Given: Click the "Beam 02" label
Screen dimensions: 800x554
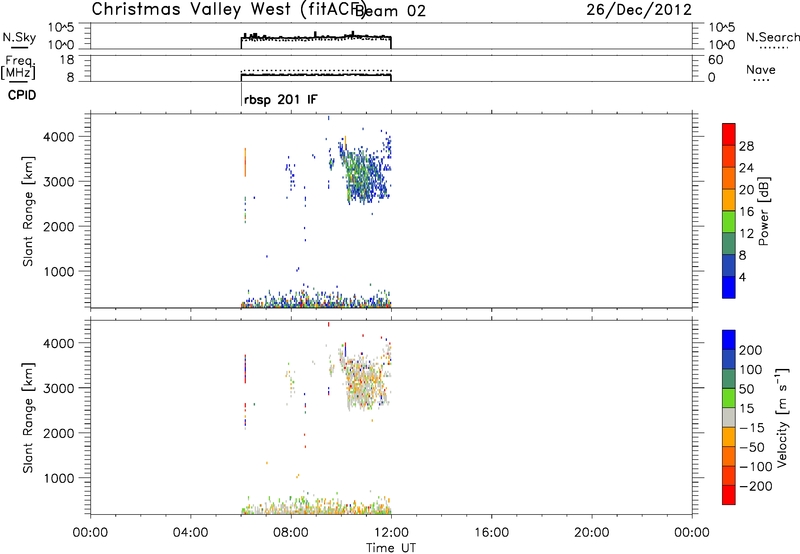Looking at the screenshot, I should coord(390,11).
